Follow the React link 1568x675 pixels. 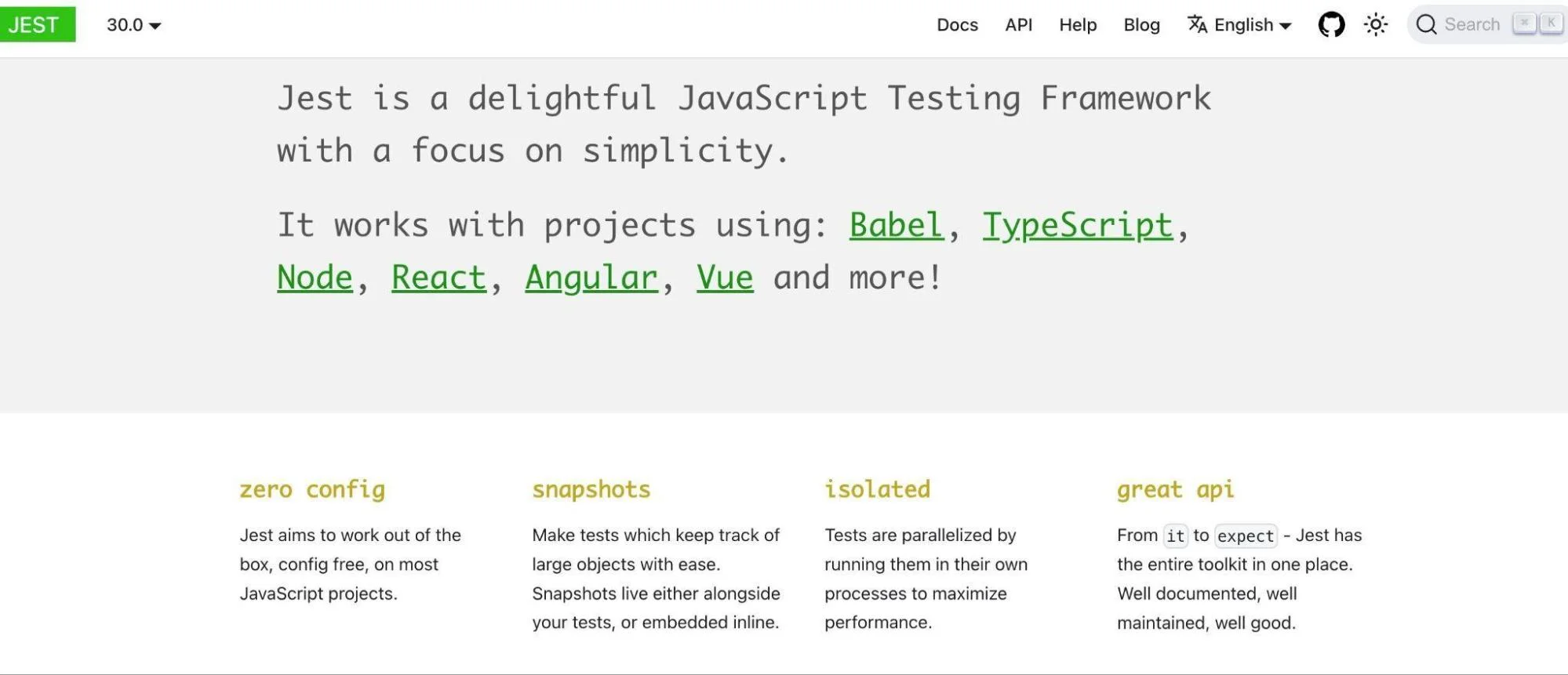coord(438,278)
